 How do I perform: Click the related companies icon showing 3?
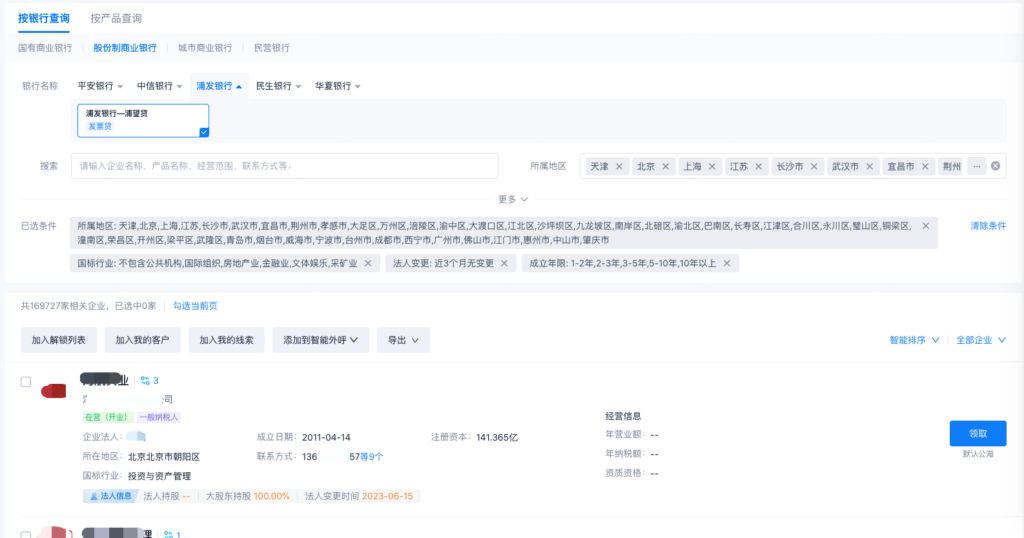[x=149, y=380]
